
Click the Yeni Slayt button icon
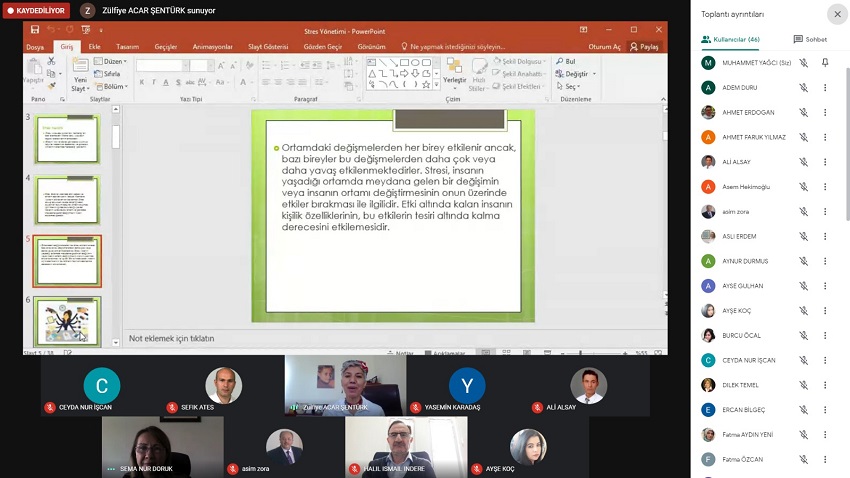[80, 70]
